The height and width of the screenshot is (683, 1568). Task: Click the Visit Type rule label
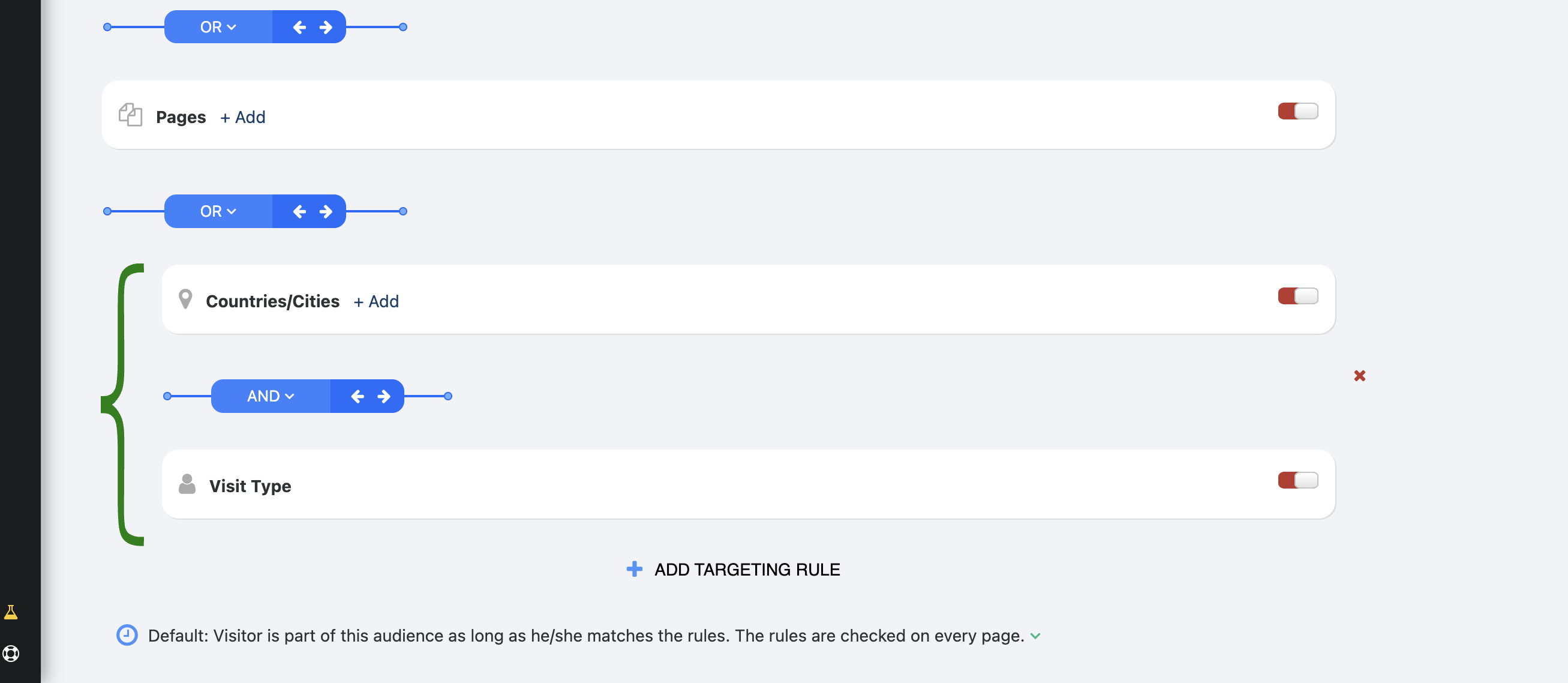tap(250, 486)
